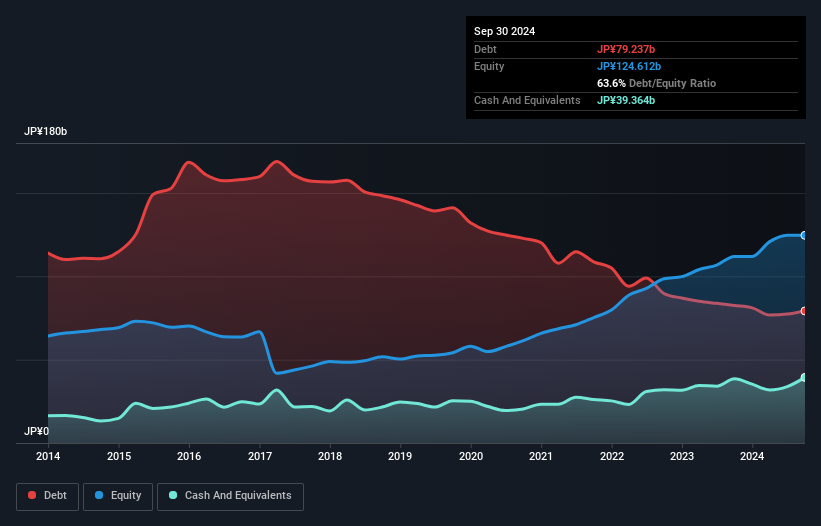Click the JP¥180b y-axis label
821x526 pixels.
[46, 131]
